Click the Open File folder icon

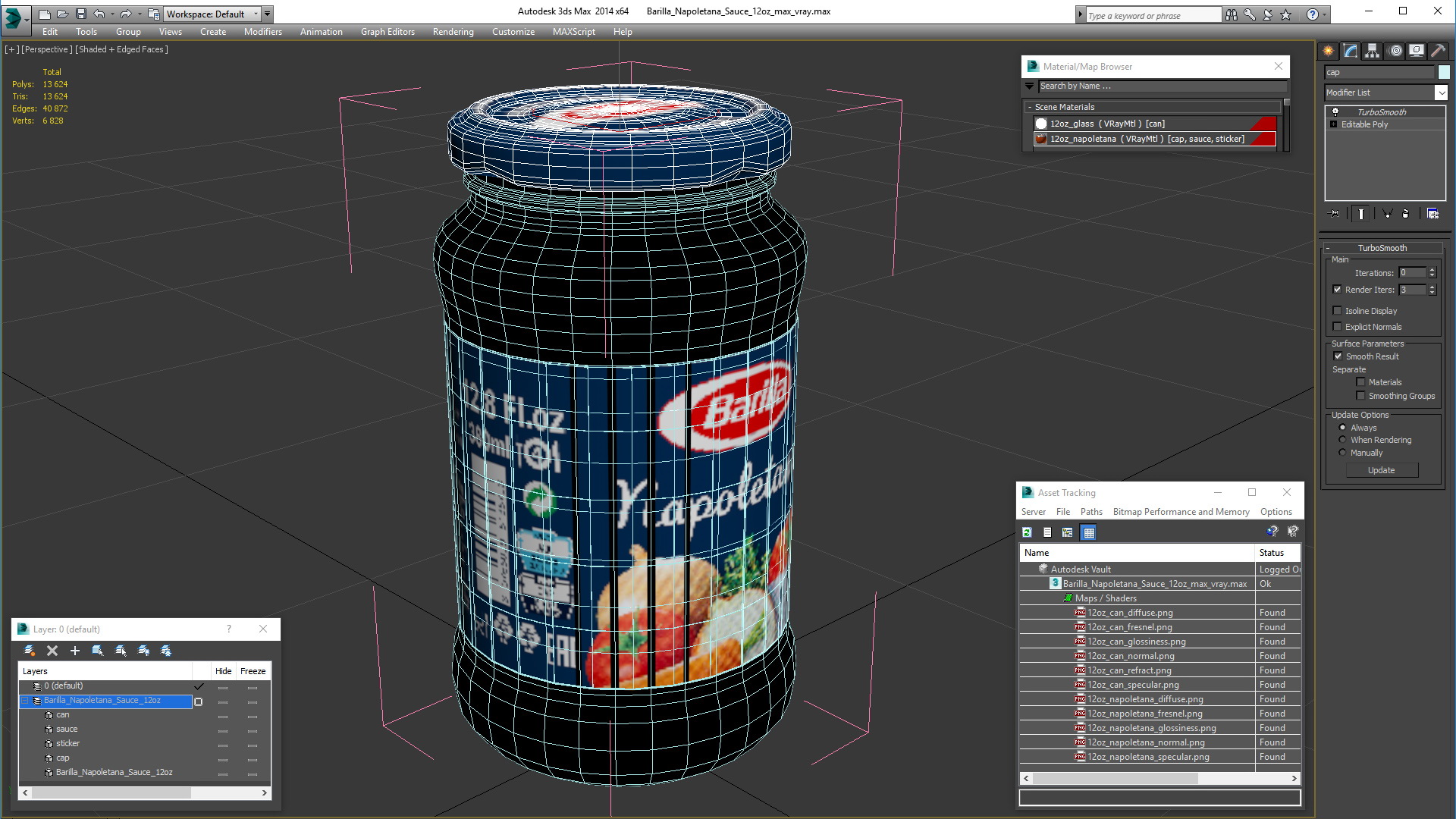(63, 14)
